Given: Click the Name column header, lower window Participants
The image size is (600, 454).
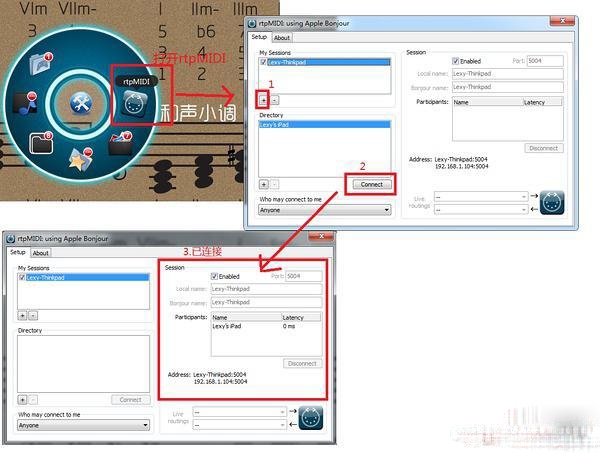Looking at the screenshot, I should pyautogui.click(x=246, y=317).
